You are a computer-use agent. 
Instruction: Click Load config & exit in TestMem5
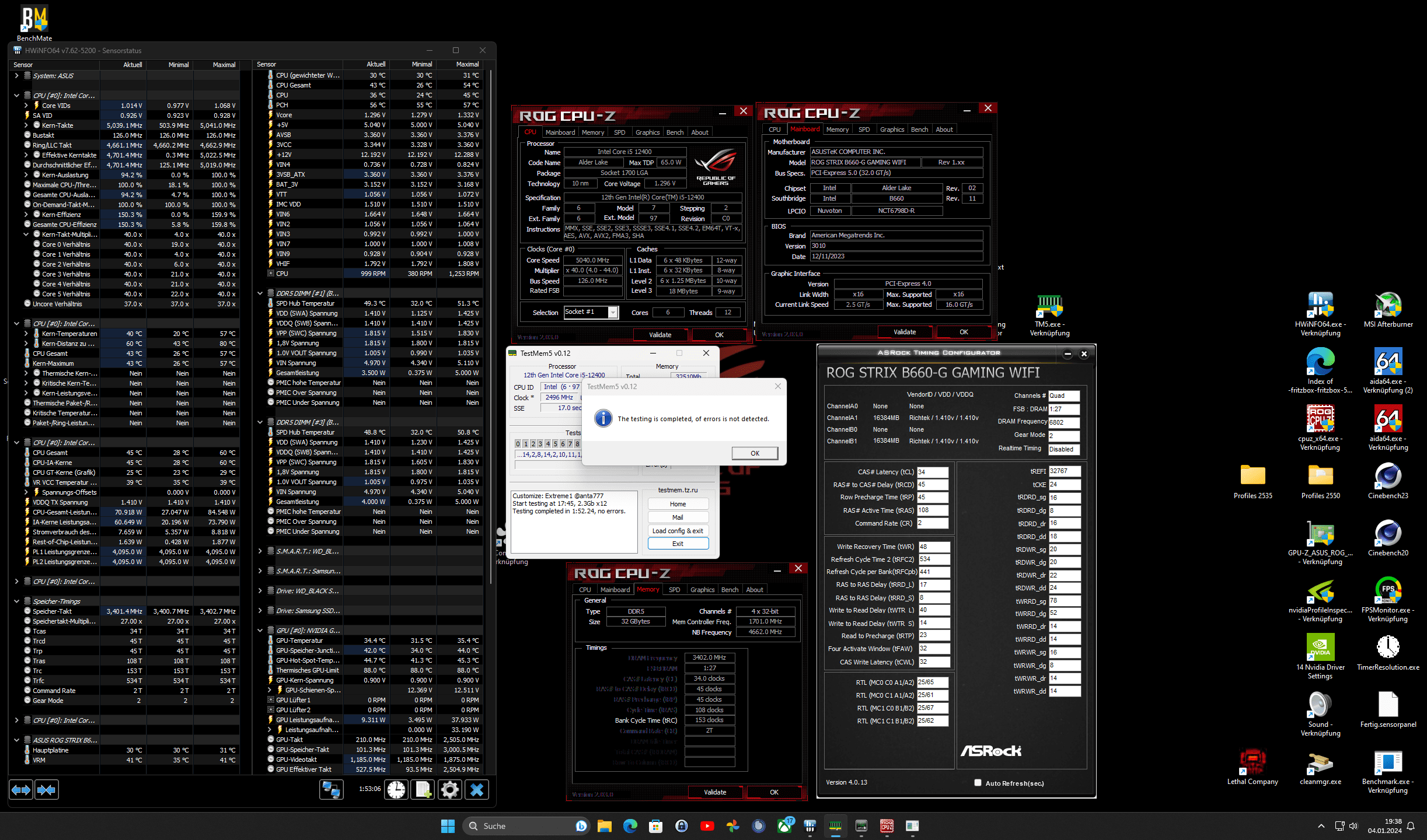click(678, 530)
